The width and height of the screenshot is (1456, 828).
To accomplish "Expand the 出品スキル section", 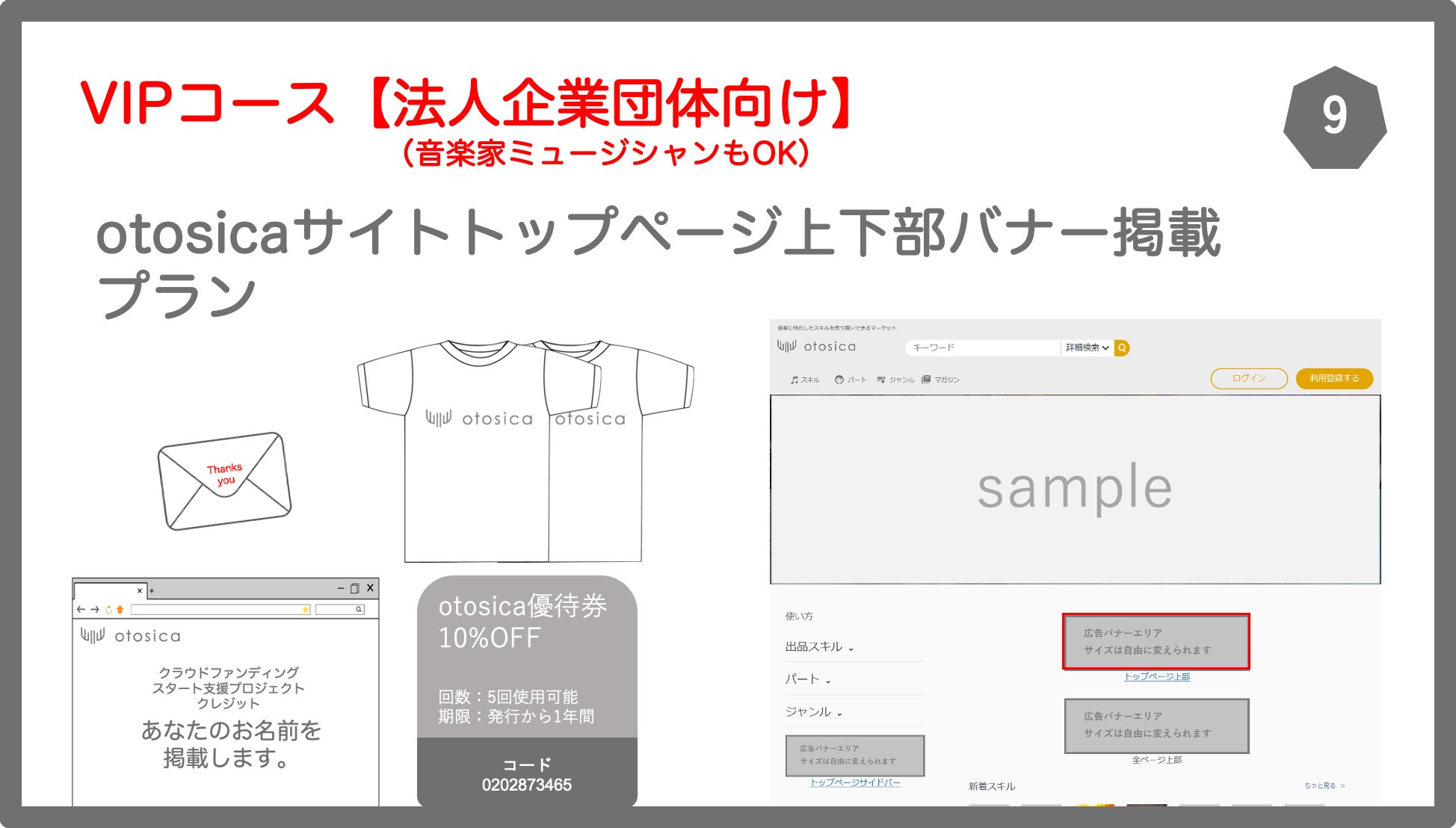I will click(818, 647).
